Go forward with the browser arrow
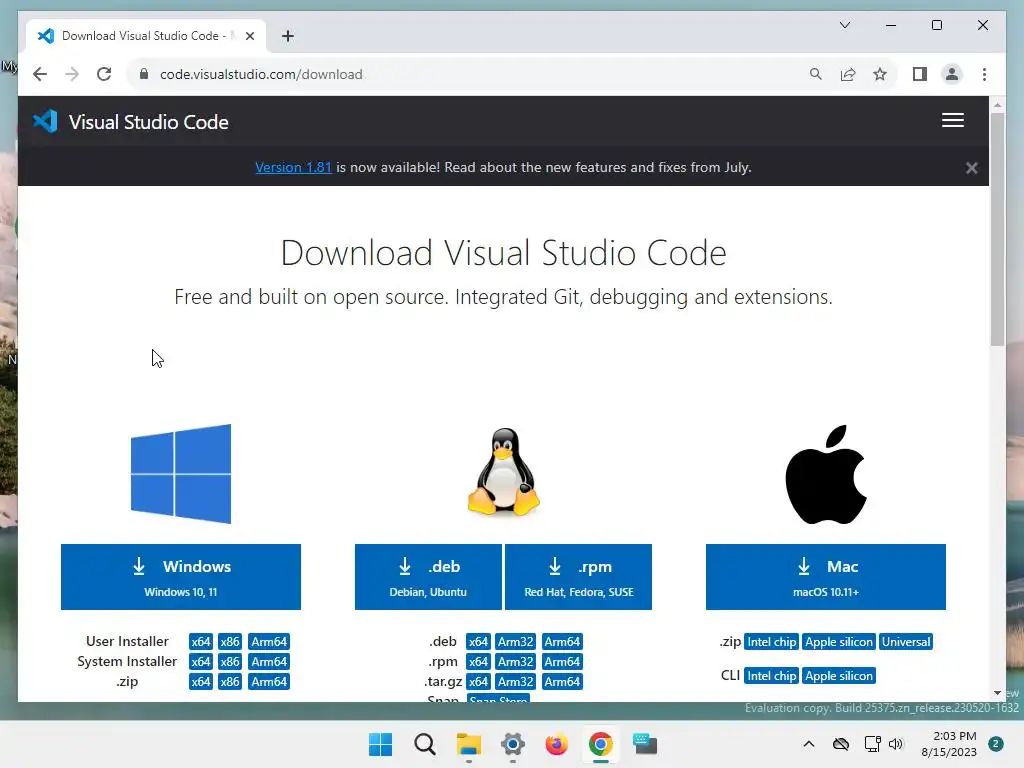1024x768 pixels. 72,74
